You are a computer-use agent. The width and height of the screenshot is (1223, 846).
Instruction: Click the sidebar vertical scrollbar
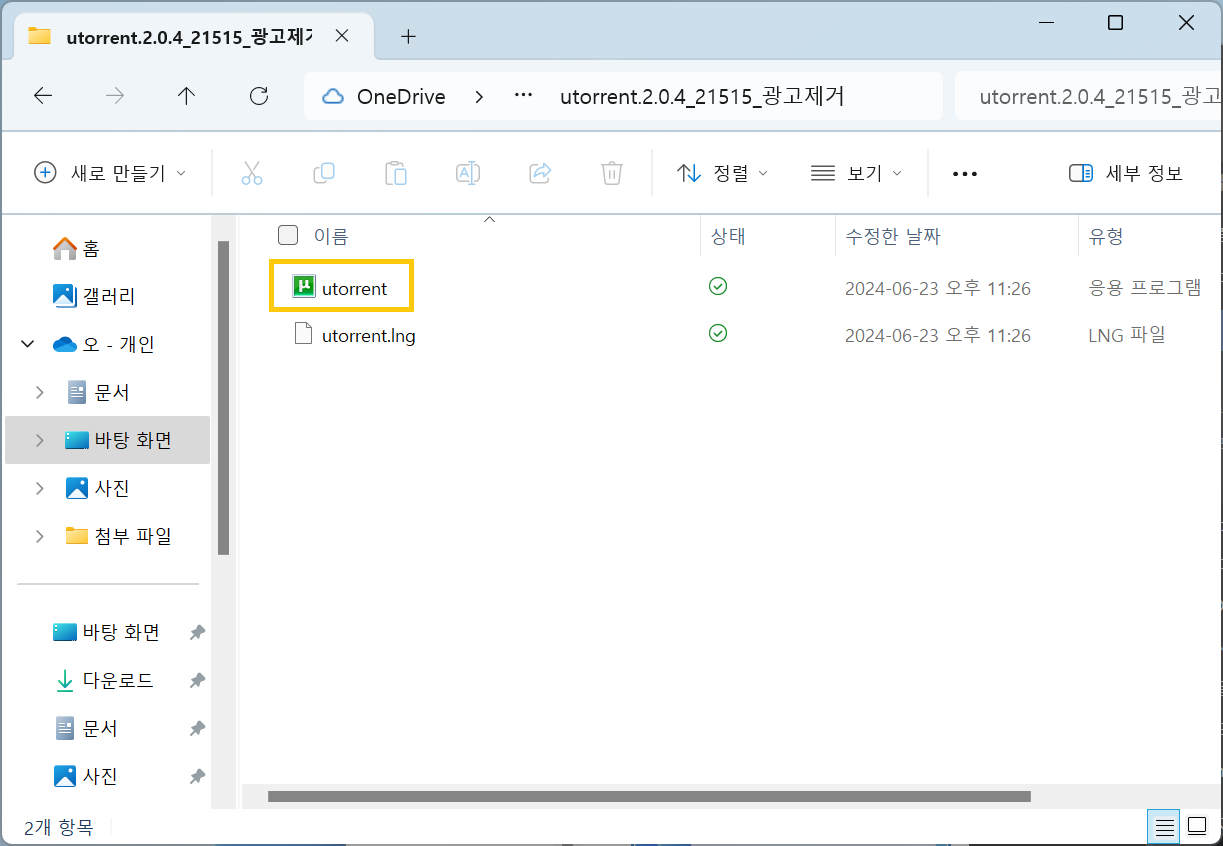click(x=224, y=398)
